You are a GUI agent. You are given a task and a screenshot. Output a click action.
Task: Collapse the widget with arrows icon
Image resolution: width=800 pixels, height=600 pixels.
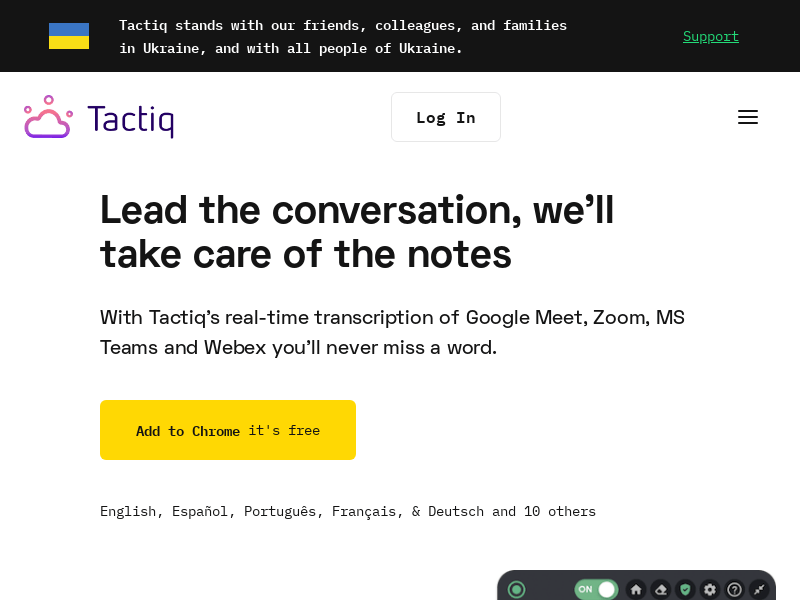(759, 590)
